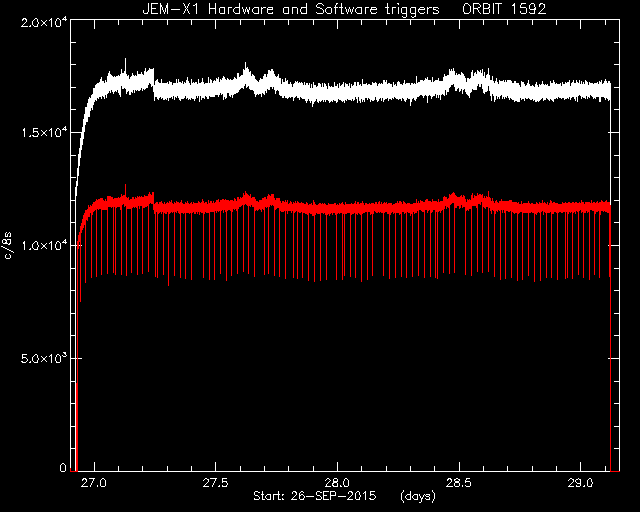Click the 0 y-axis origin label
This screenshot has height=512, width=640.
click(62, 468)
